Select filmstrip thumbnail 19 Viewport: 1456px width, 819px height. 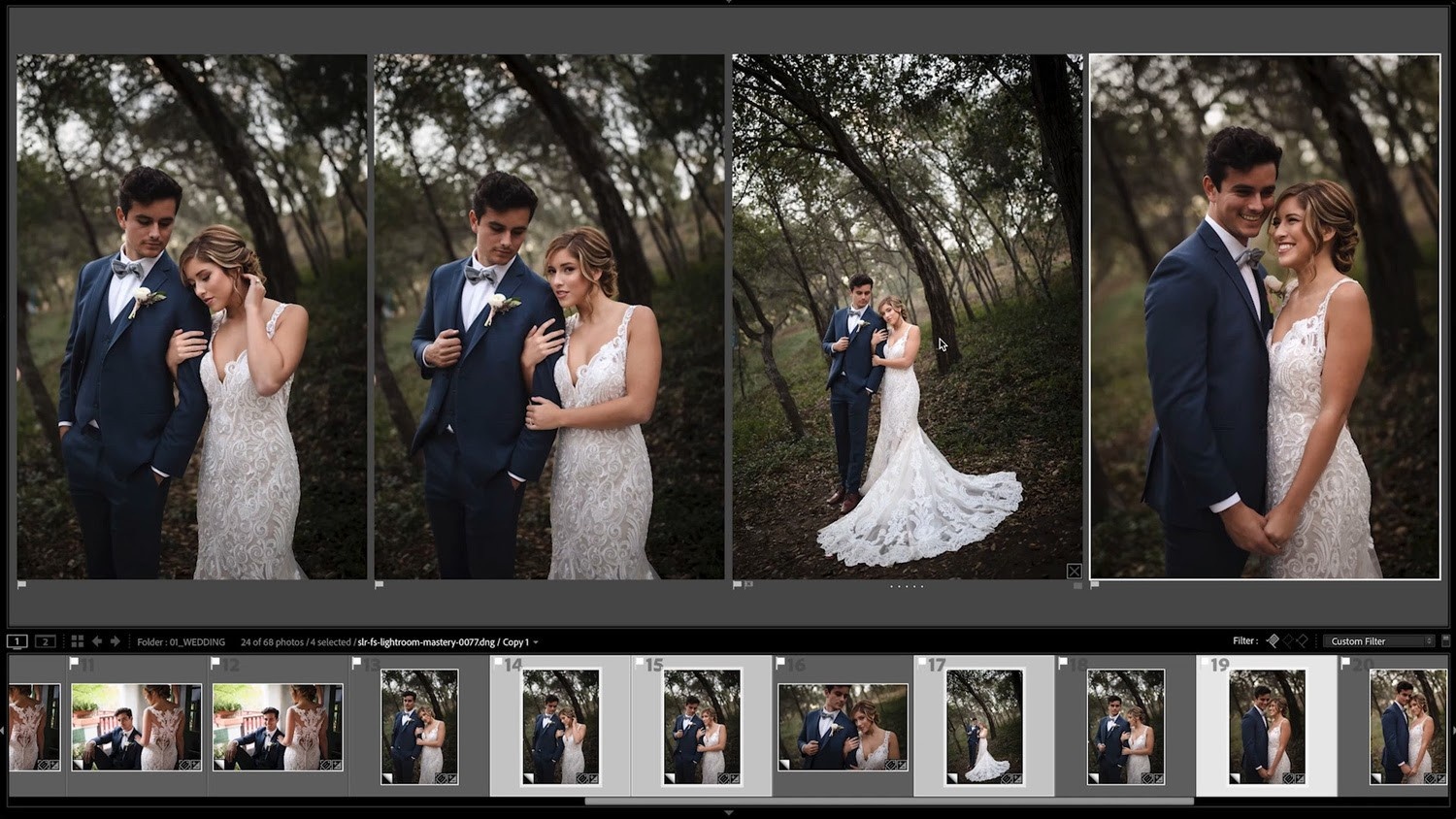1267,727
